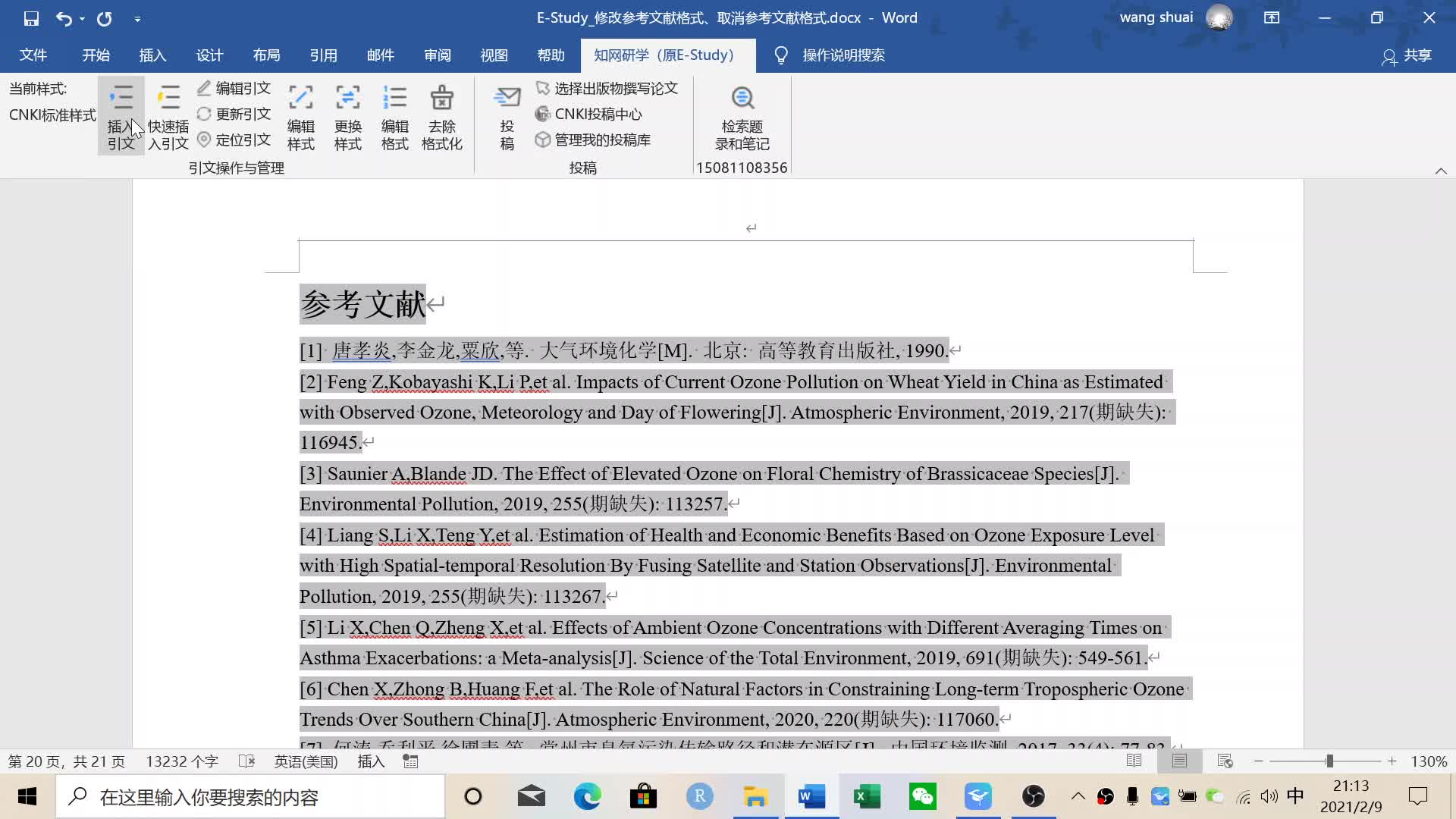Open the 引用 (References) ribbon tab

(323, 55)
